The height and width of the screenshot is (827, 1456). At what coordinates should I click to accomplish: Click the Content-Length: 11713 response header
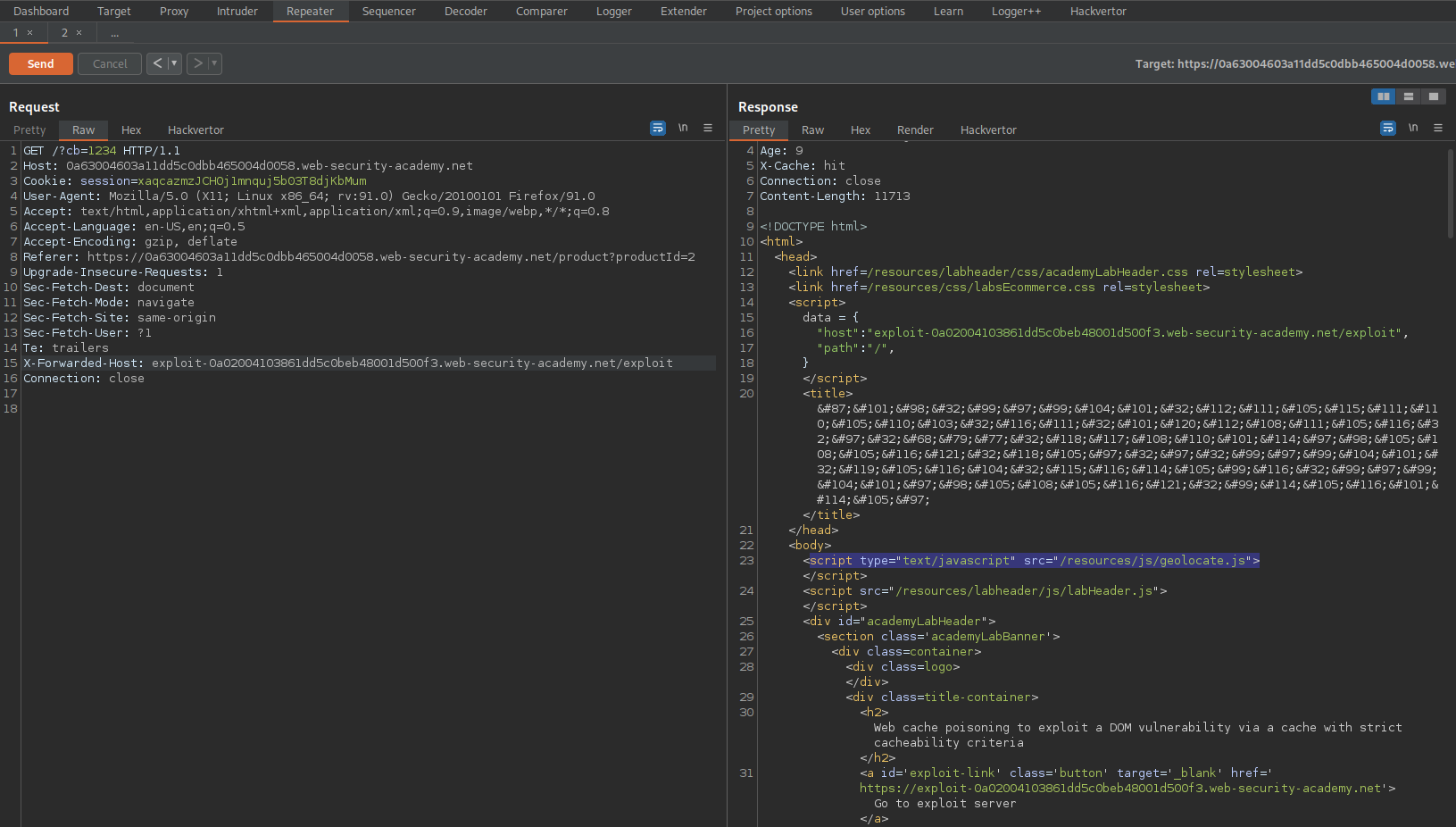tap(835, 196)
